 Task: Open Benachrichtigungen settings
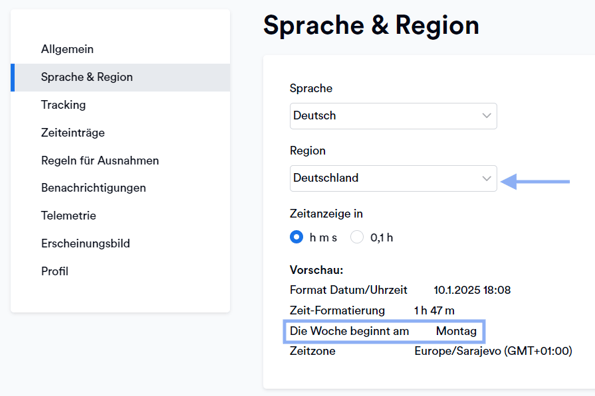point(93,188)
